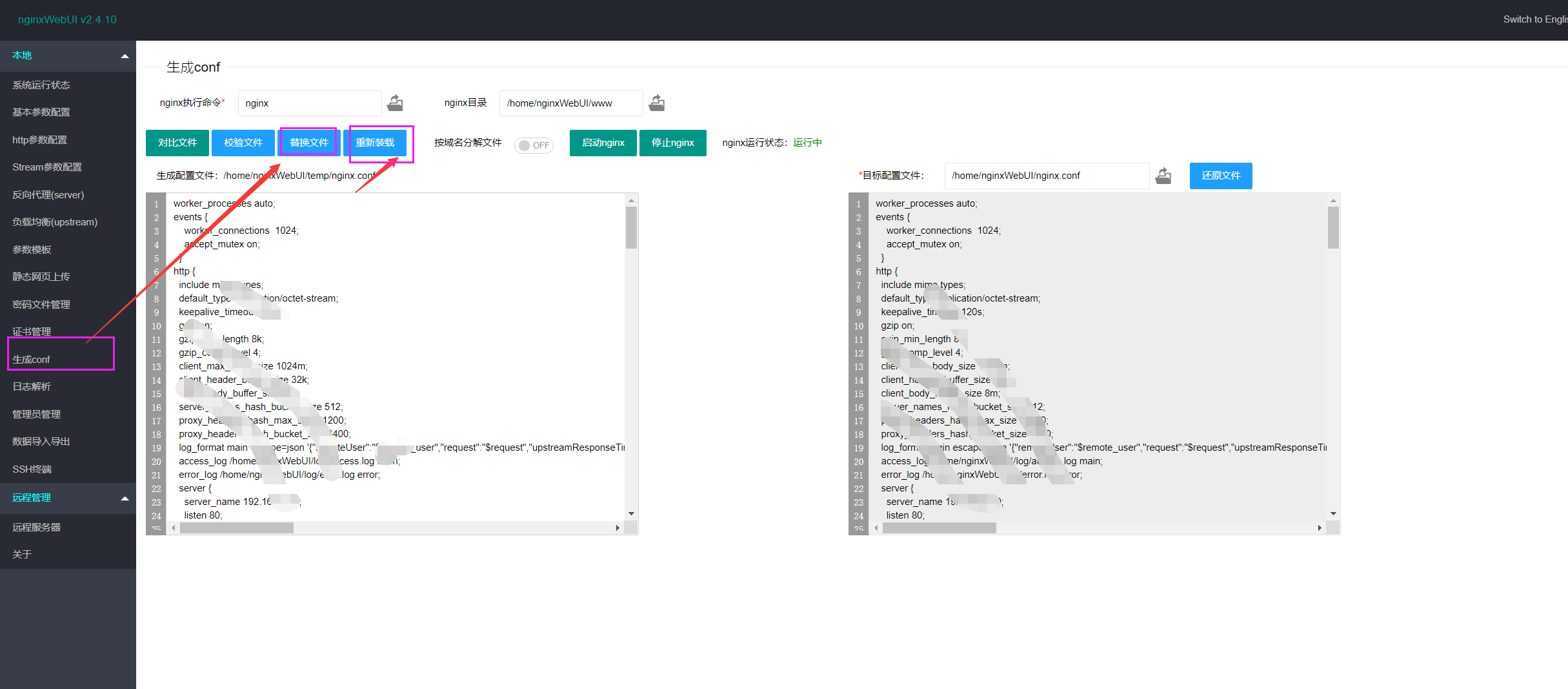The image size is (1568, 689).
Task: Focus the 目标配置文件 path input
Action: click(x=1047, y=176)
